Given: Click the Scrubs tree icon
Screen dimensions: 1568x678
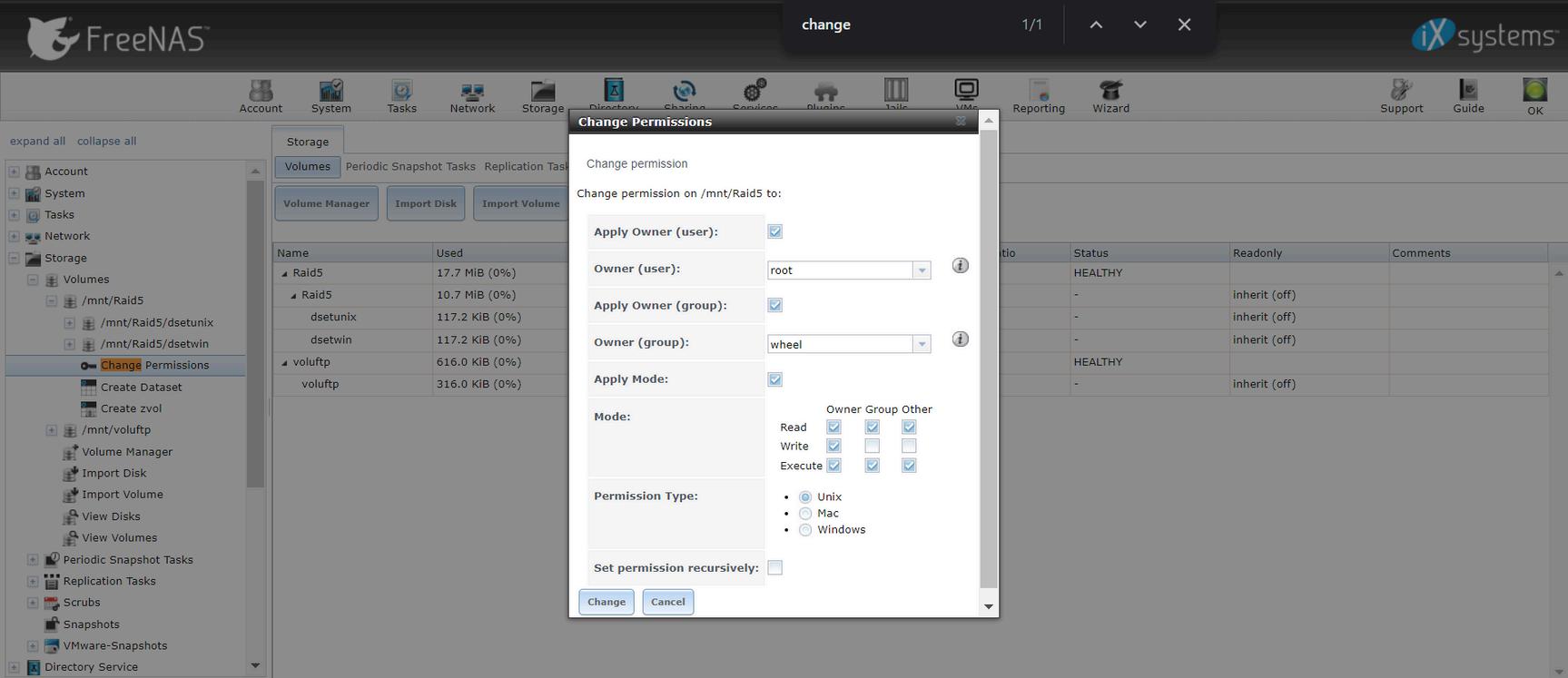Looking at the screenshot, I should (x=52, y=603).
